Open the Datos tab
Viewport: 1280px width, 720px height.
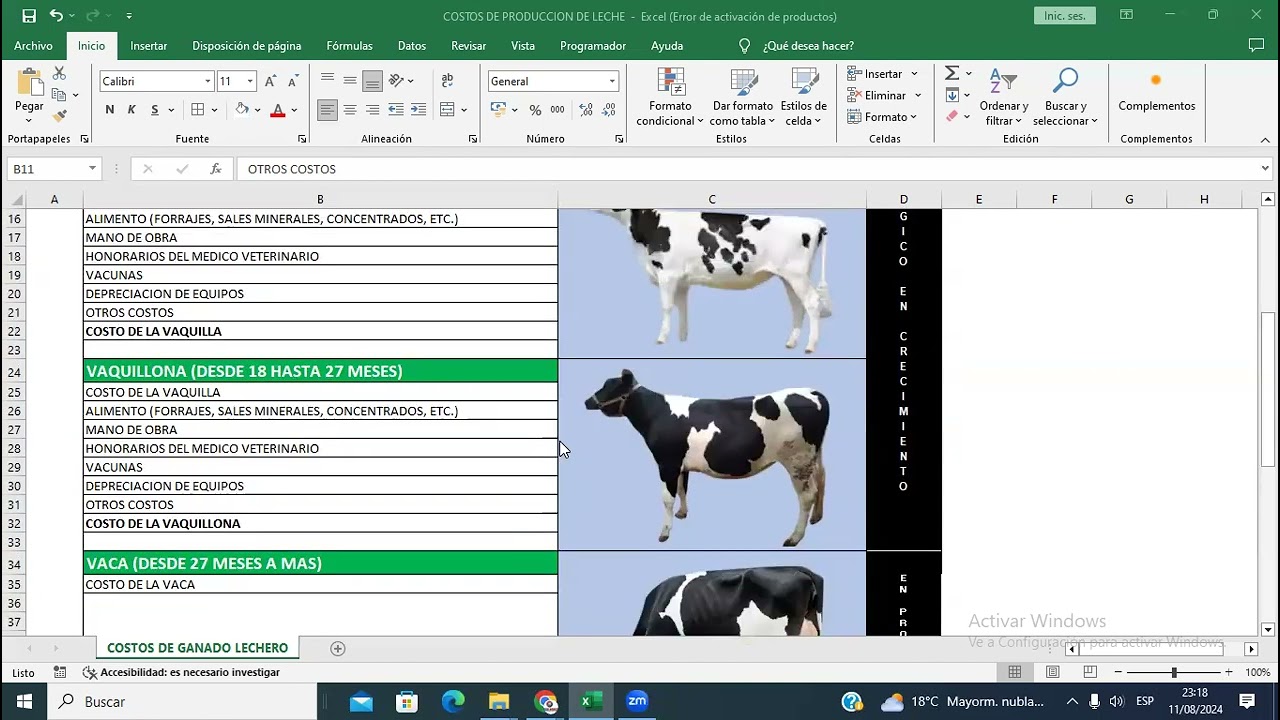pyautogui.click(x=412, y=46)
